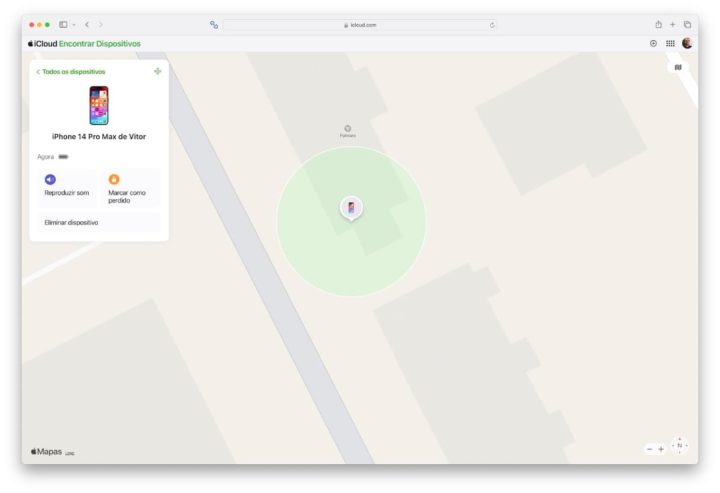
Task: Click the Mapas logo at bottom left
Action: (x=46, y=452)
